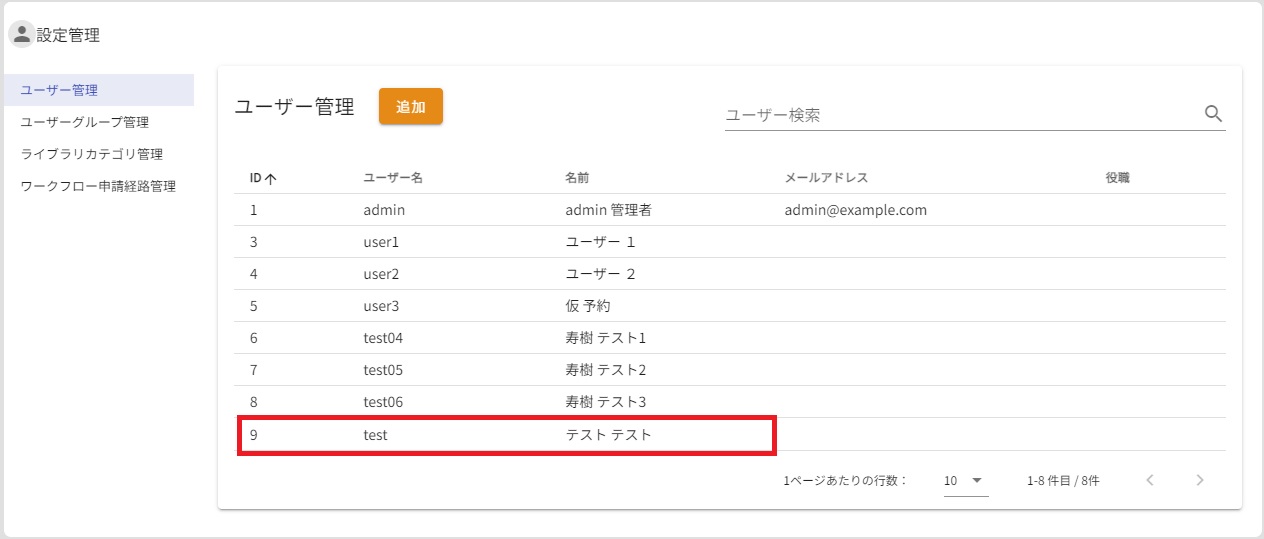Image resolution: width=1264 pixels, height=539 pixels.
Task: Sort by the メールアドレス column header
Action: click(x=826, y=178)
